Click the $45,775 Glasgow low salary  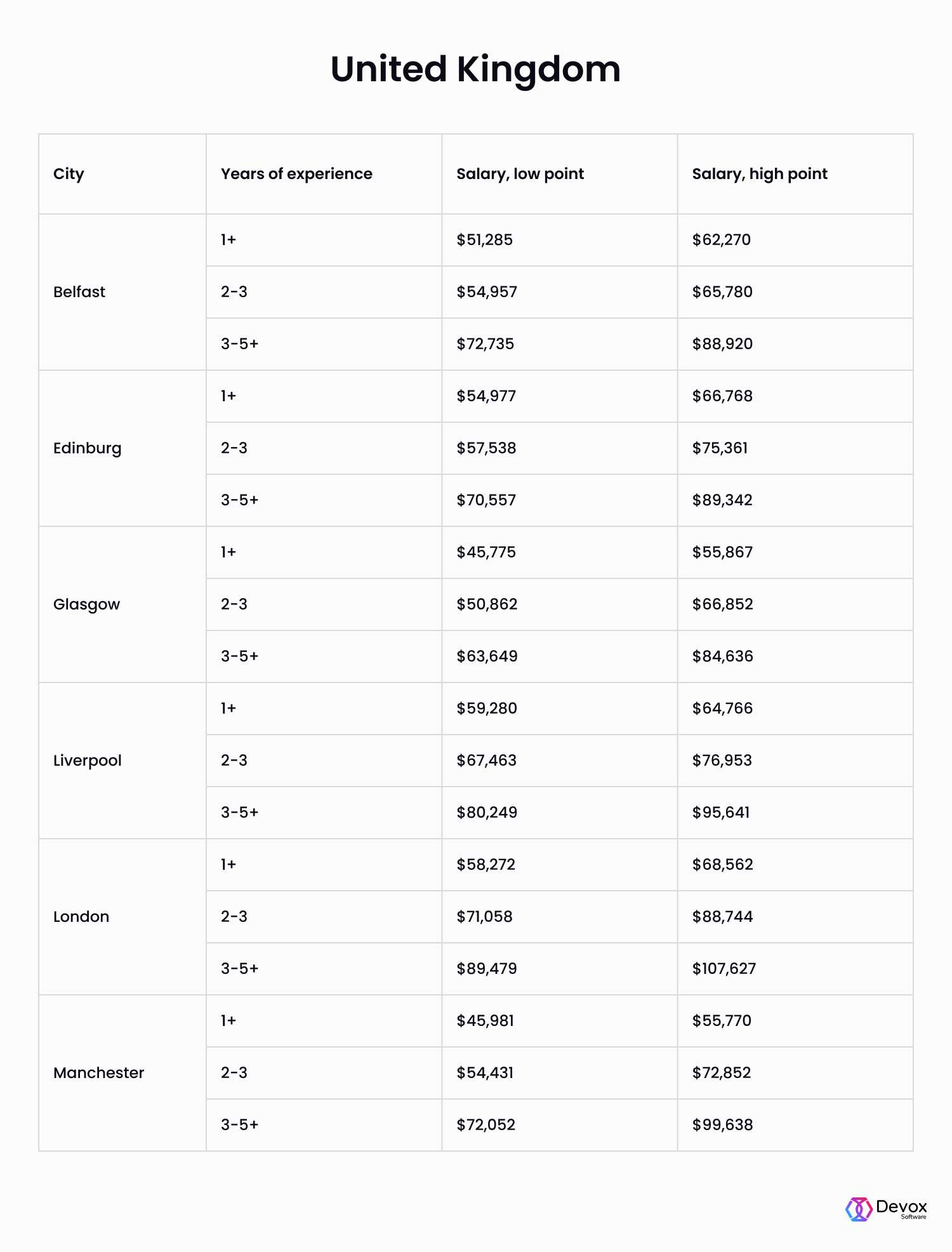486,552
